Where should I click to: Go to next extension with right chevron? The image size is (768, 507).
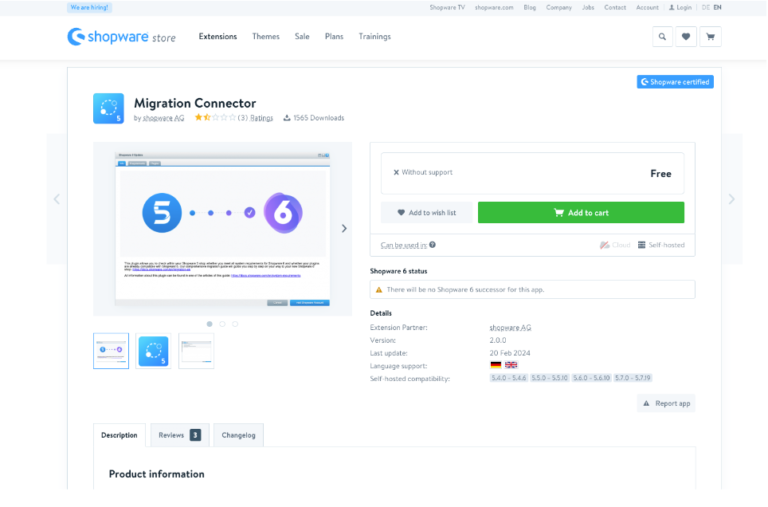(731, 199)
